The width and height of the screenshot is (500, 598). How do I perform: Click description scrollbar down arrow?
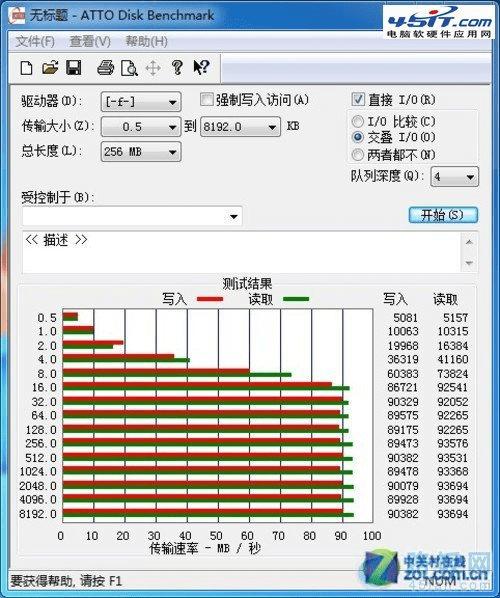point(469,263)
